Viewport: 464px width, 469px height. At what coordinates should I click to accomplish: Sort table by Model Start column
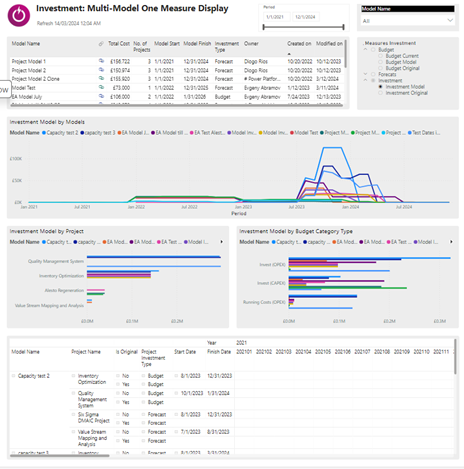(167, 44)
